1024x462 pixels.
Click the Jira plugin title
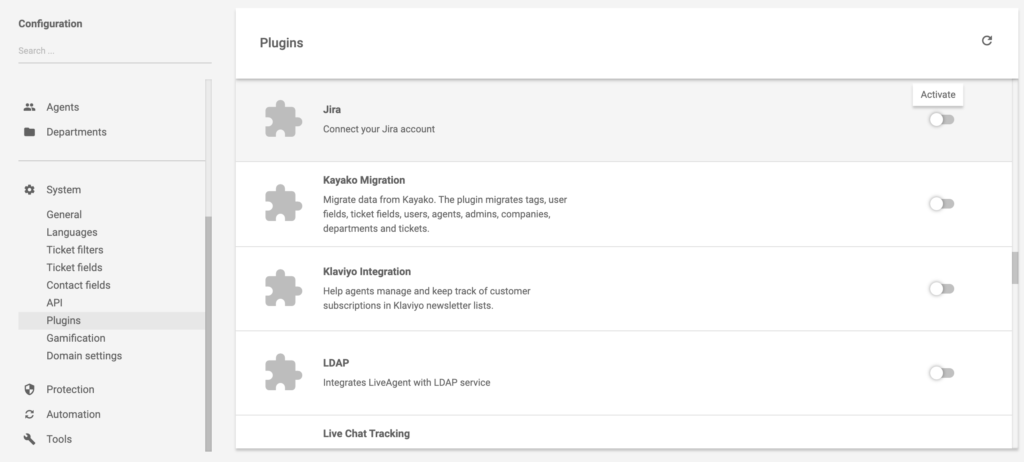click(x=332, y=109)
